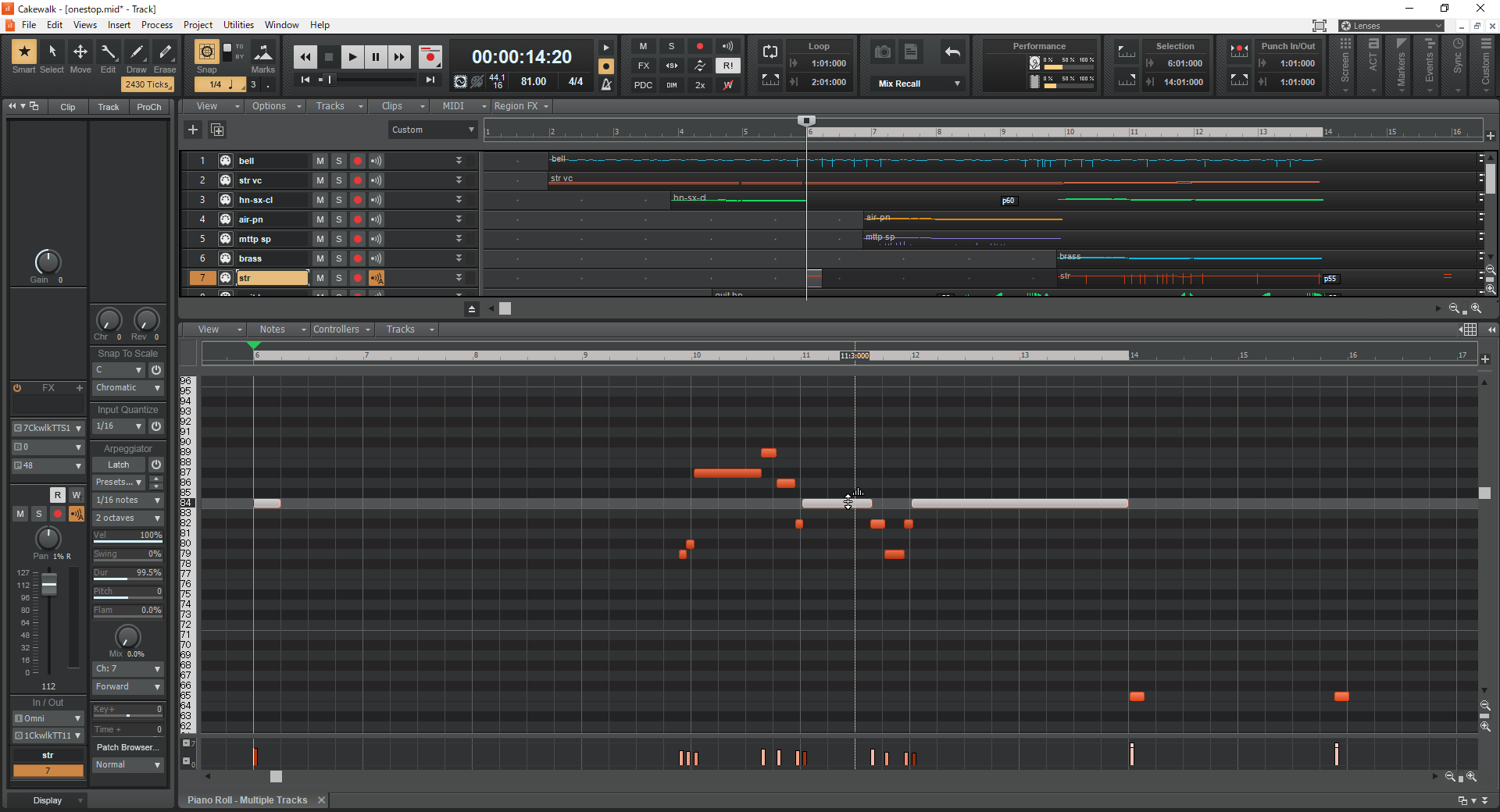Screen dimensions: 1500x812
Task: Open the Lenses dropdown
Action: click(1391, 26)
